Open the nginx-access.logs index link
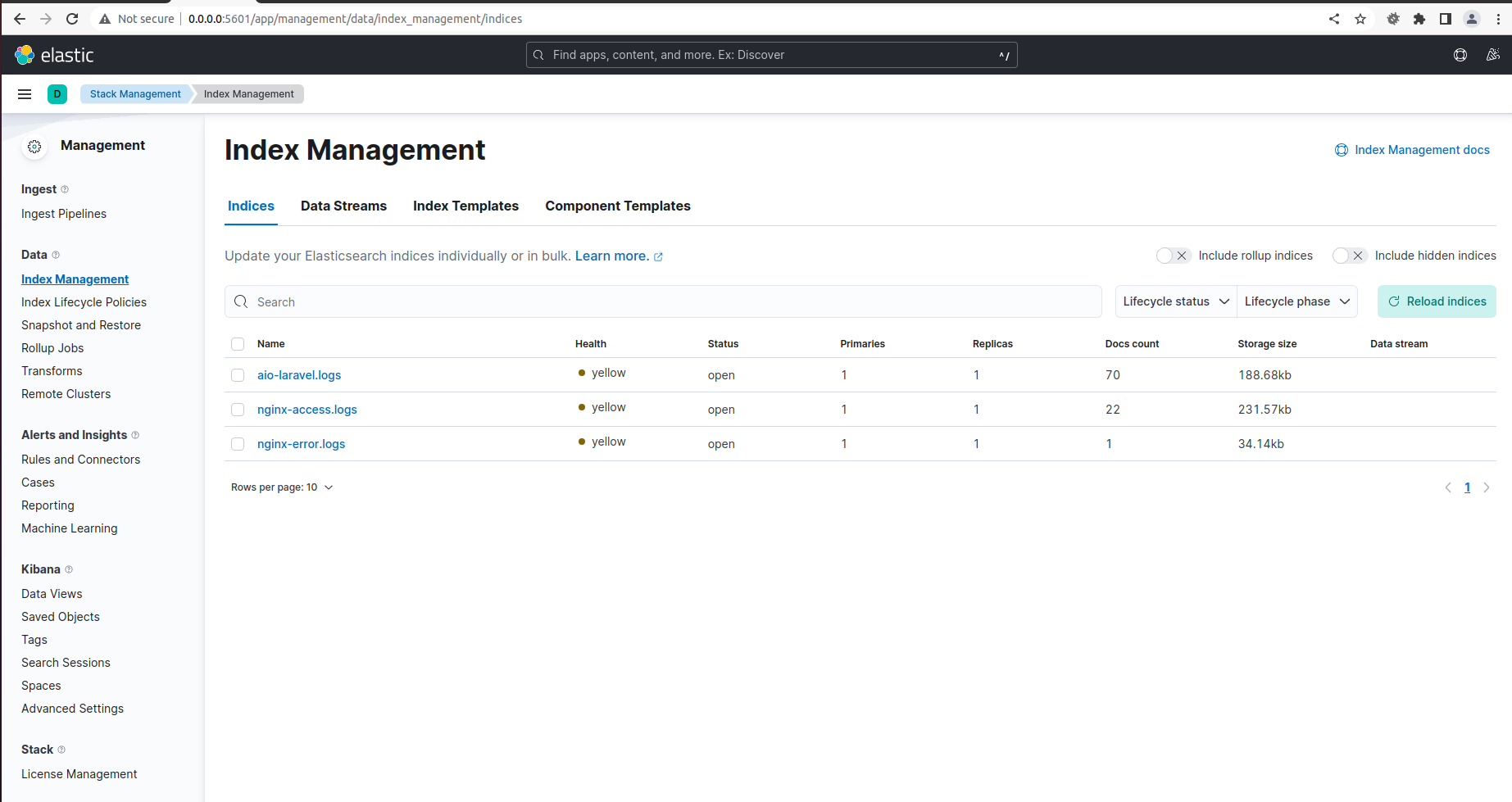The image size is (1512, 802). tap(307, 410)
